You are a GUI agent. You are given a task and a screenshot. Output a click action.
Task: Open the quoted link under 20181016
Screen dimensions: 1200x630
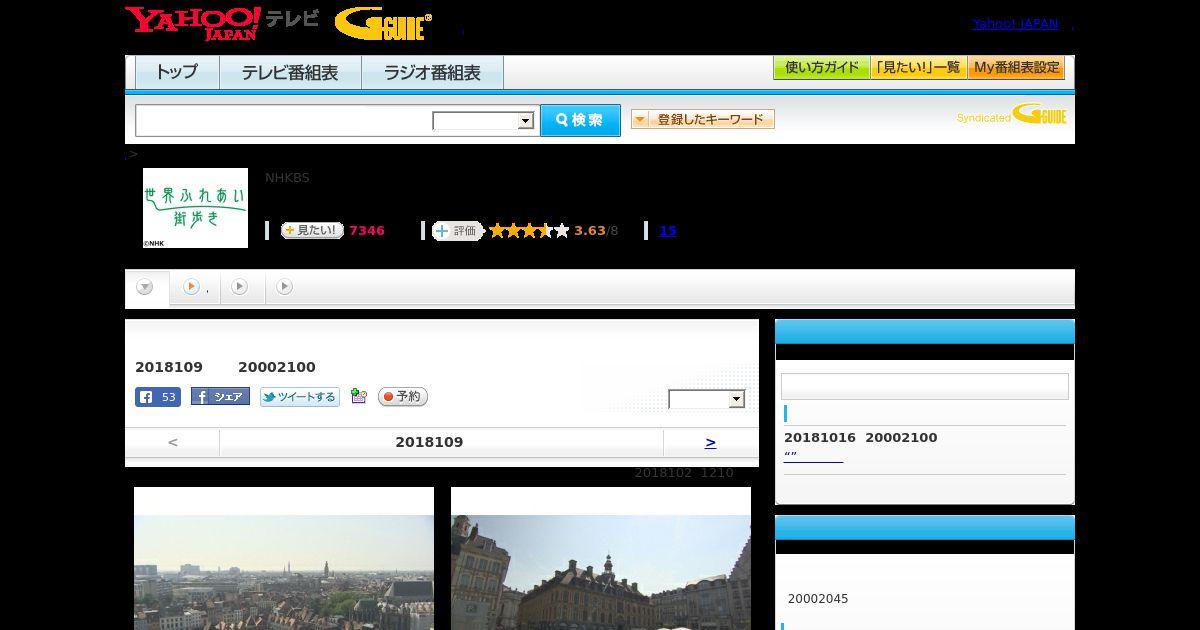point(813,456)
